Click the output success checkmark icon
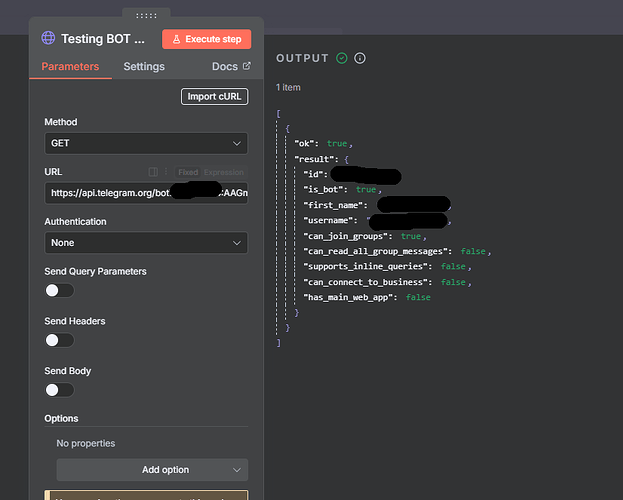623x500 pixels. coord(342,58)
